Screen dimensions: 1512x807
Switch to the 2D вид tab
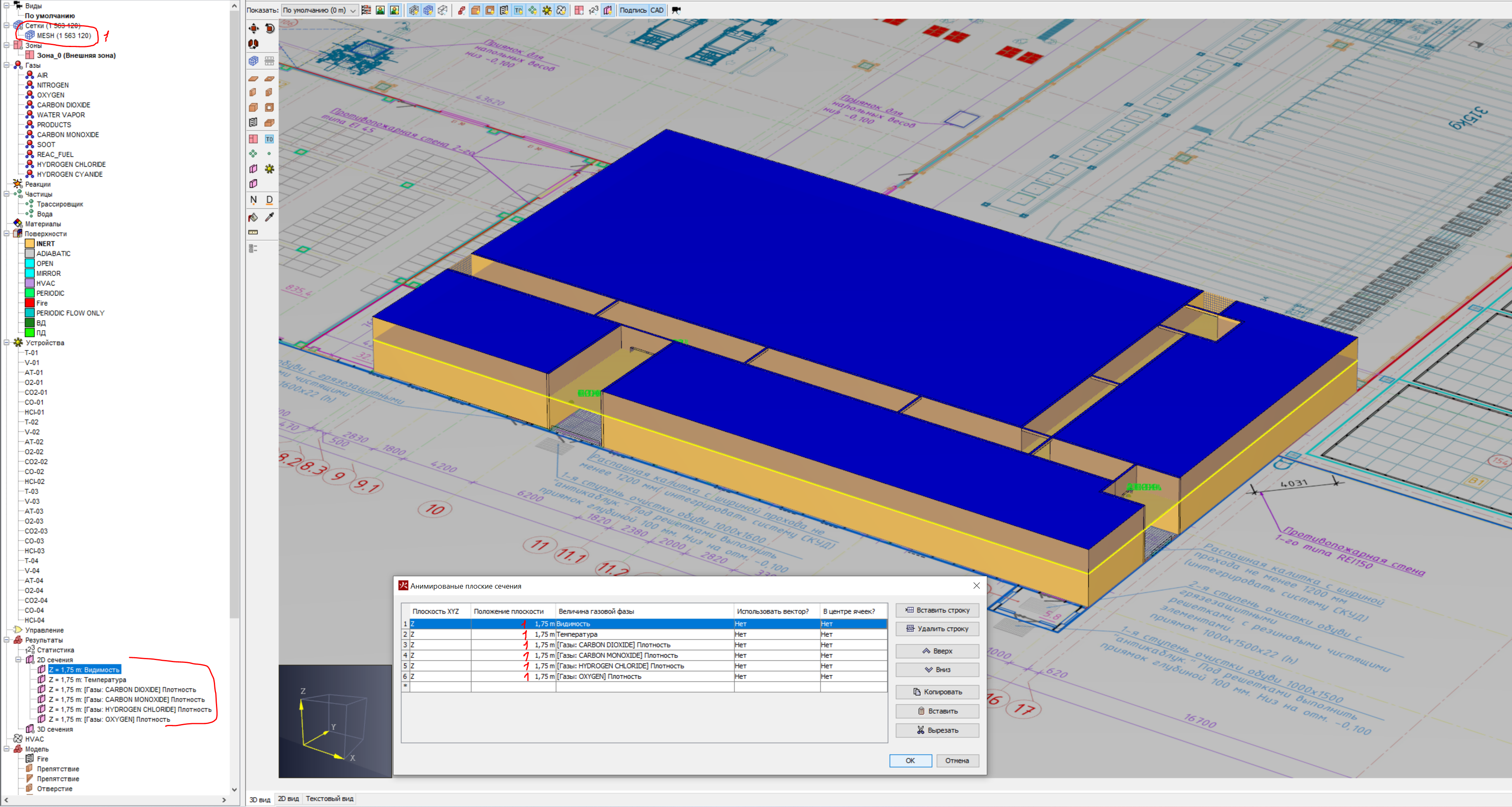point(288,799)
